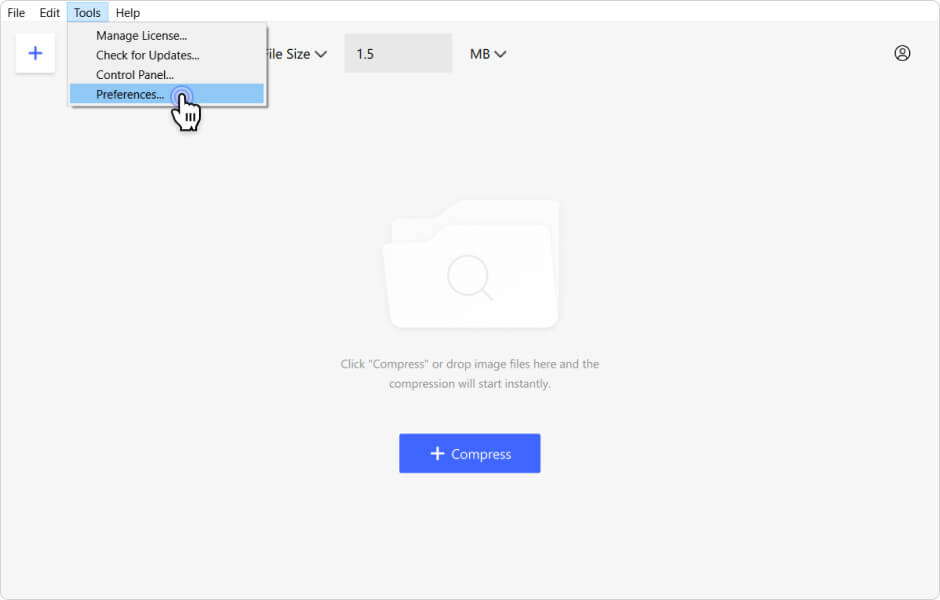Click the magnifying glass inside the folder graphic
940x600 pixels.
coord(469,277)
